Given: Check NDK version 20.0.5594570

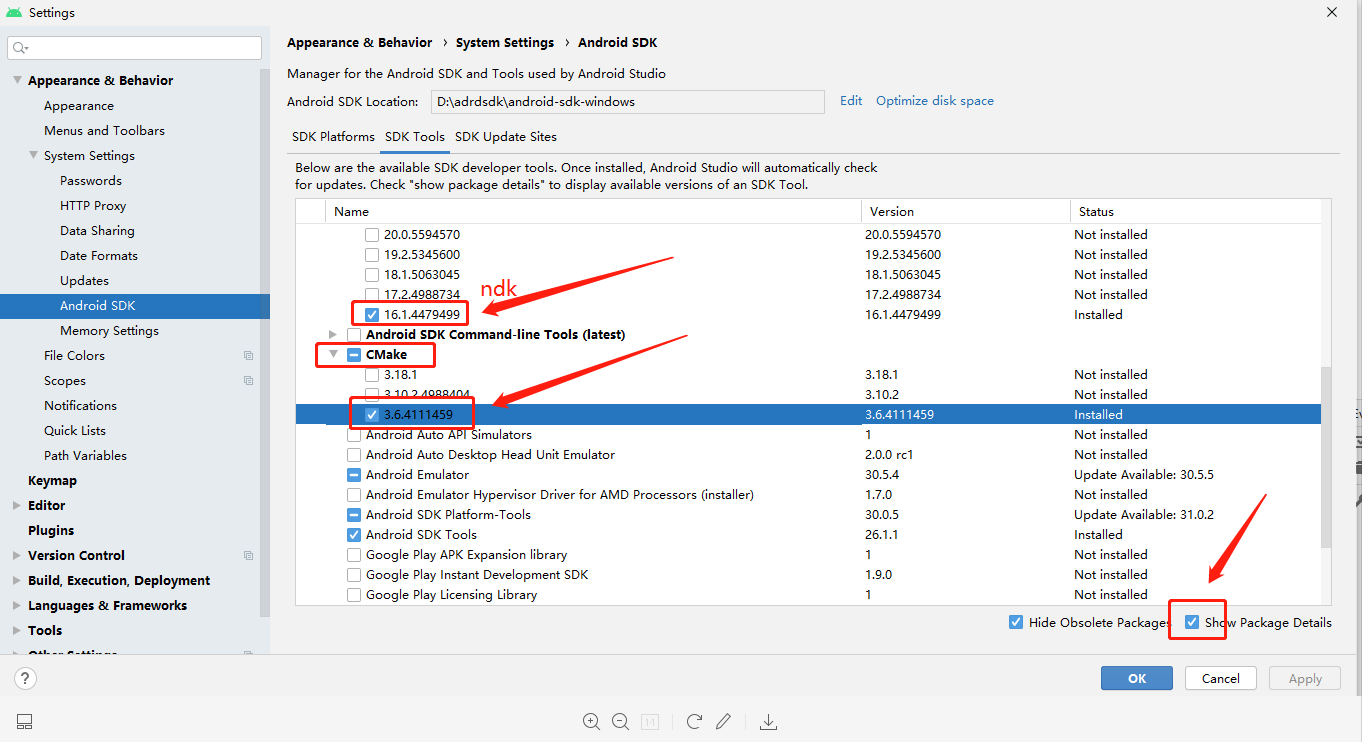Looking at the screenshot, I should pyautogui.click(x=372, y=235).
